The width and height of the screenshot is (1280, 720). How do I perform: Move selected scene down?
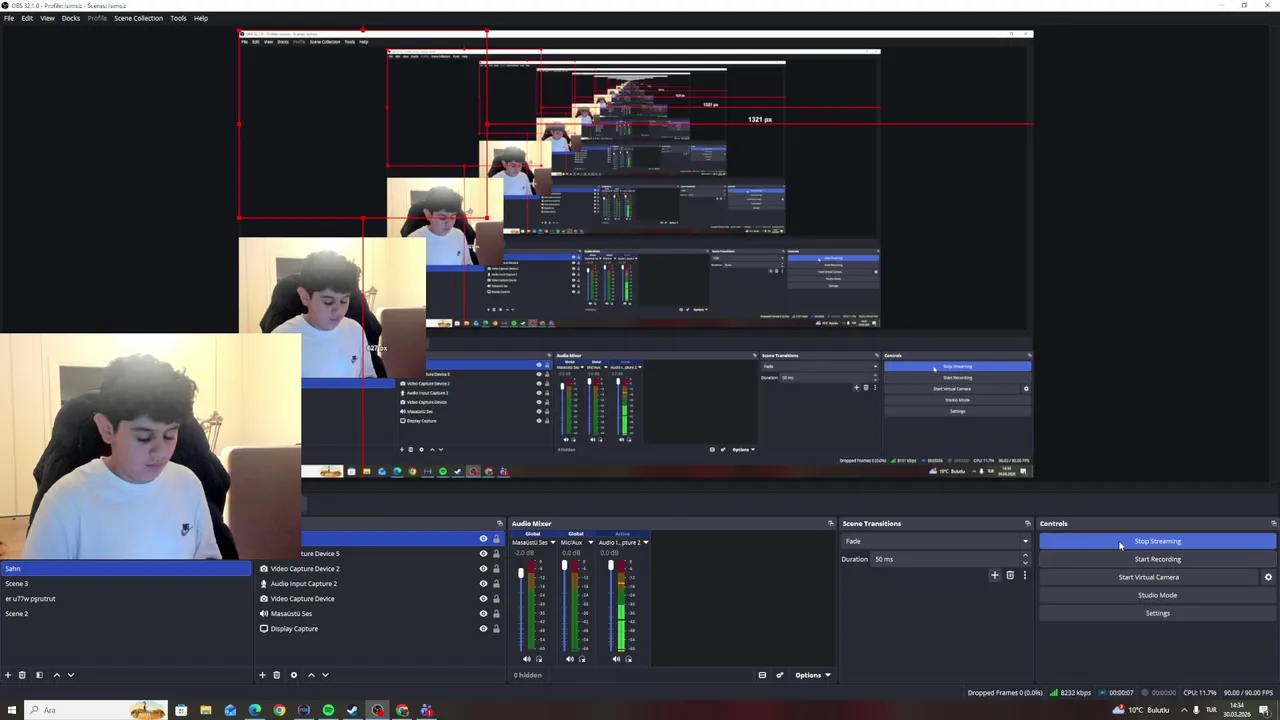point(70,675)
